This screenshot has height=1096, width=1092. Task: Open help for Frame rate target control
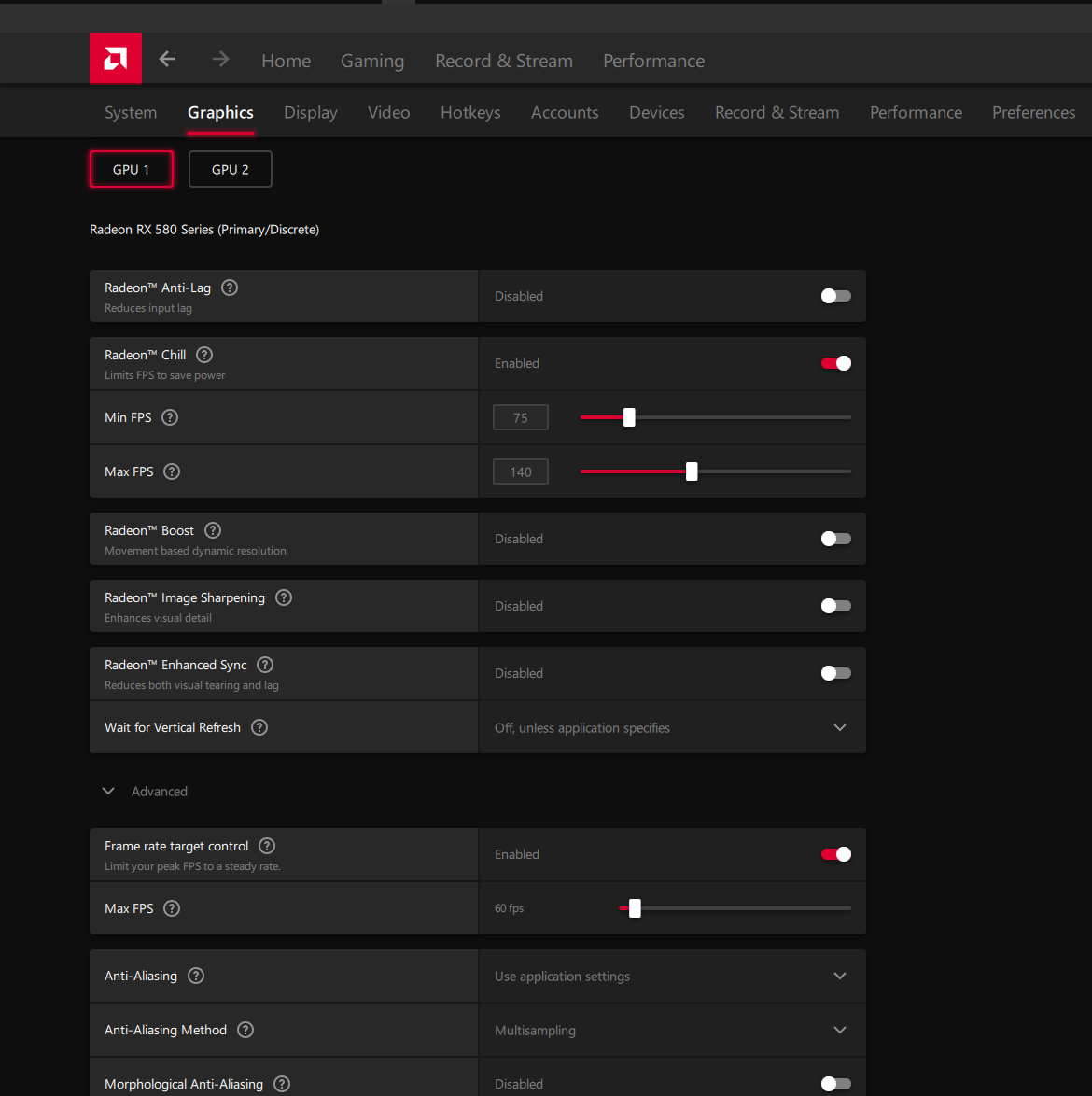[266, 846]
